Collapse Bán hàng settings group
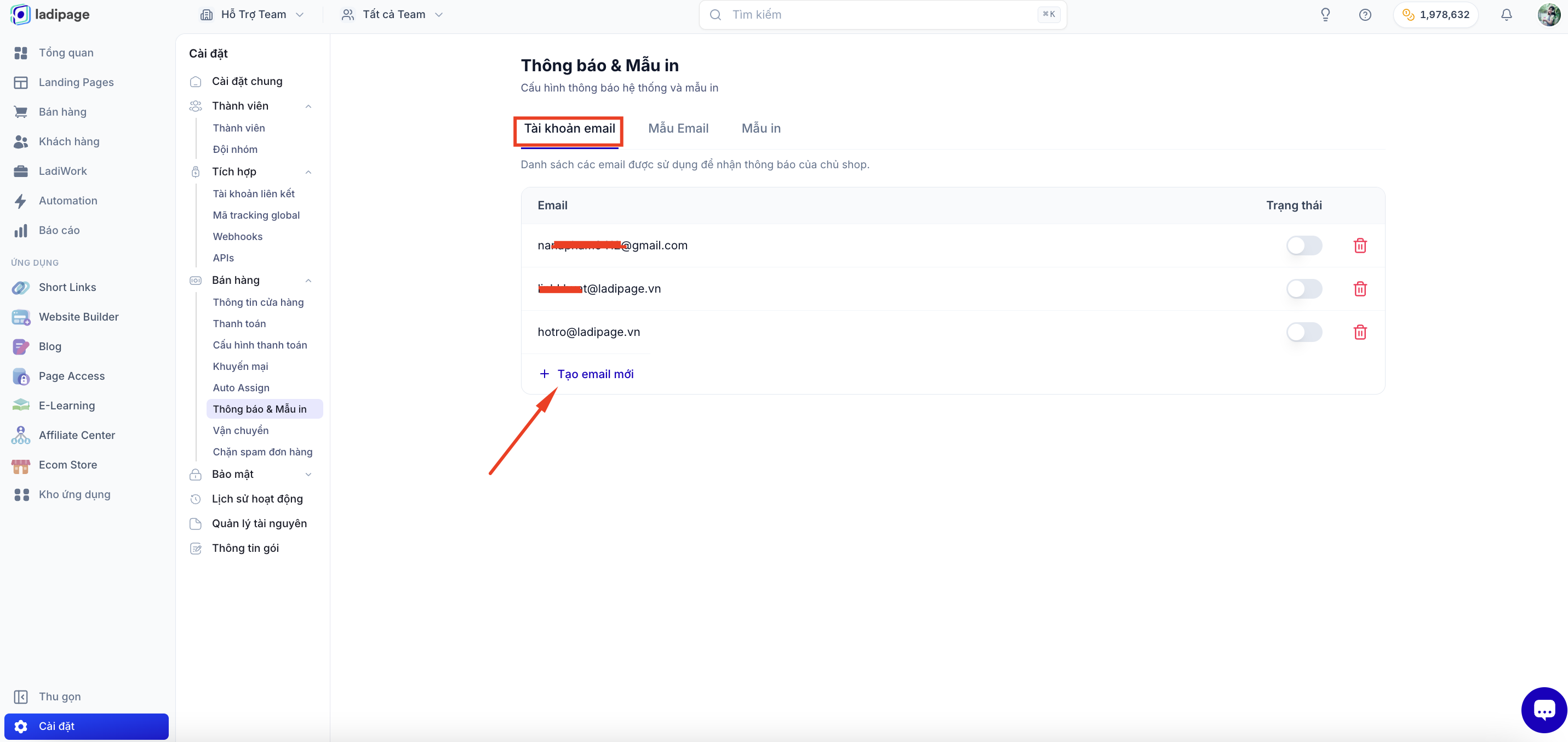The width and height of the screenshot is (1568, 742). [308, 281]
